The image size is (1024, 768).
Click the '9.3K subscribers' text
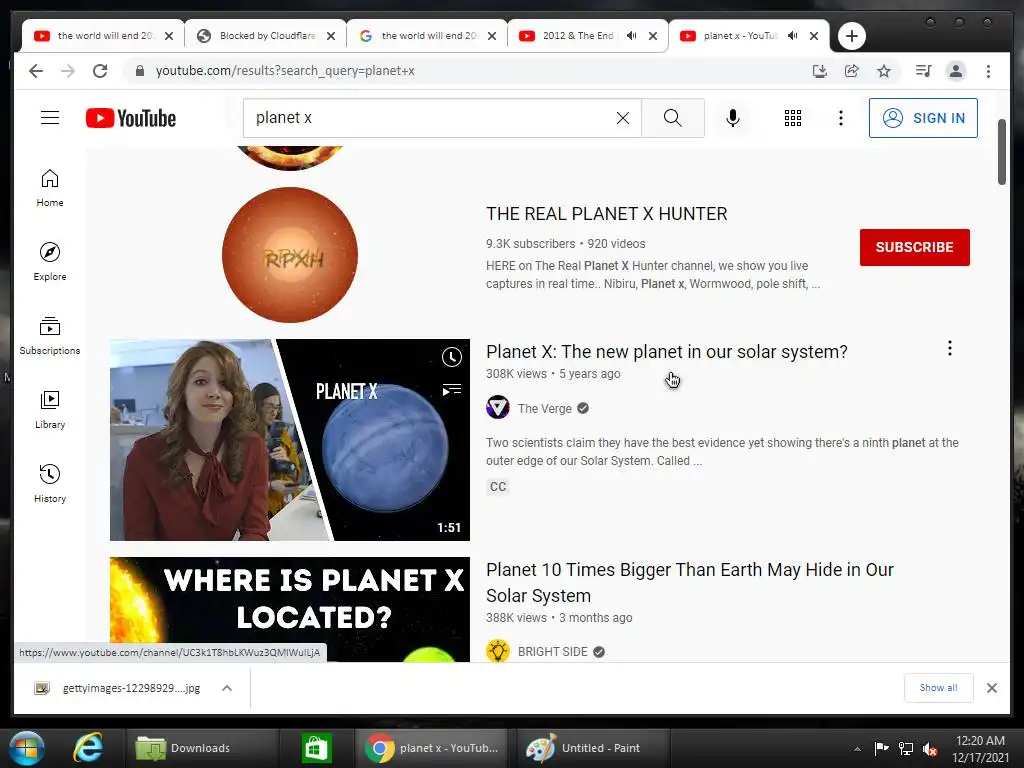point(530,244)
